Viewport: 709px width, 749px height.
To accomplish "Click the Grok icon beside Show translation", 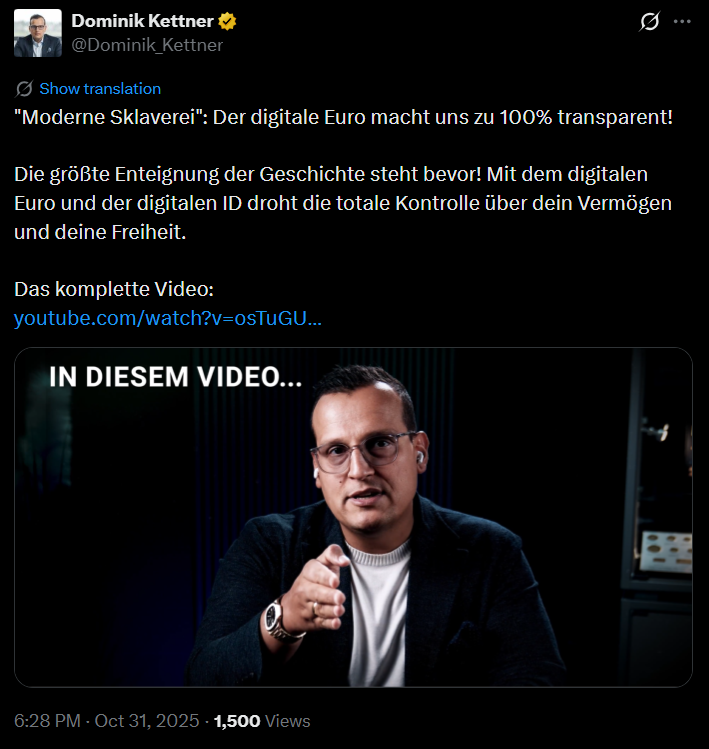I will coord(24,89).
